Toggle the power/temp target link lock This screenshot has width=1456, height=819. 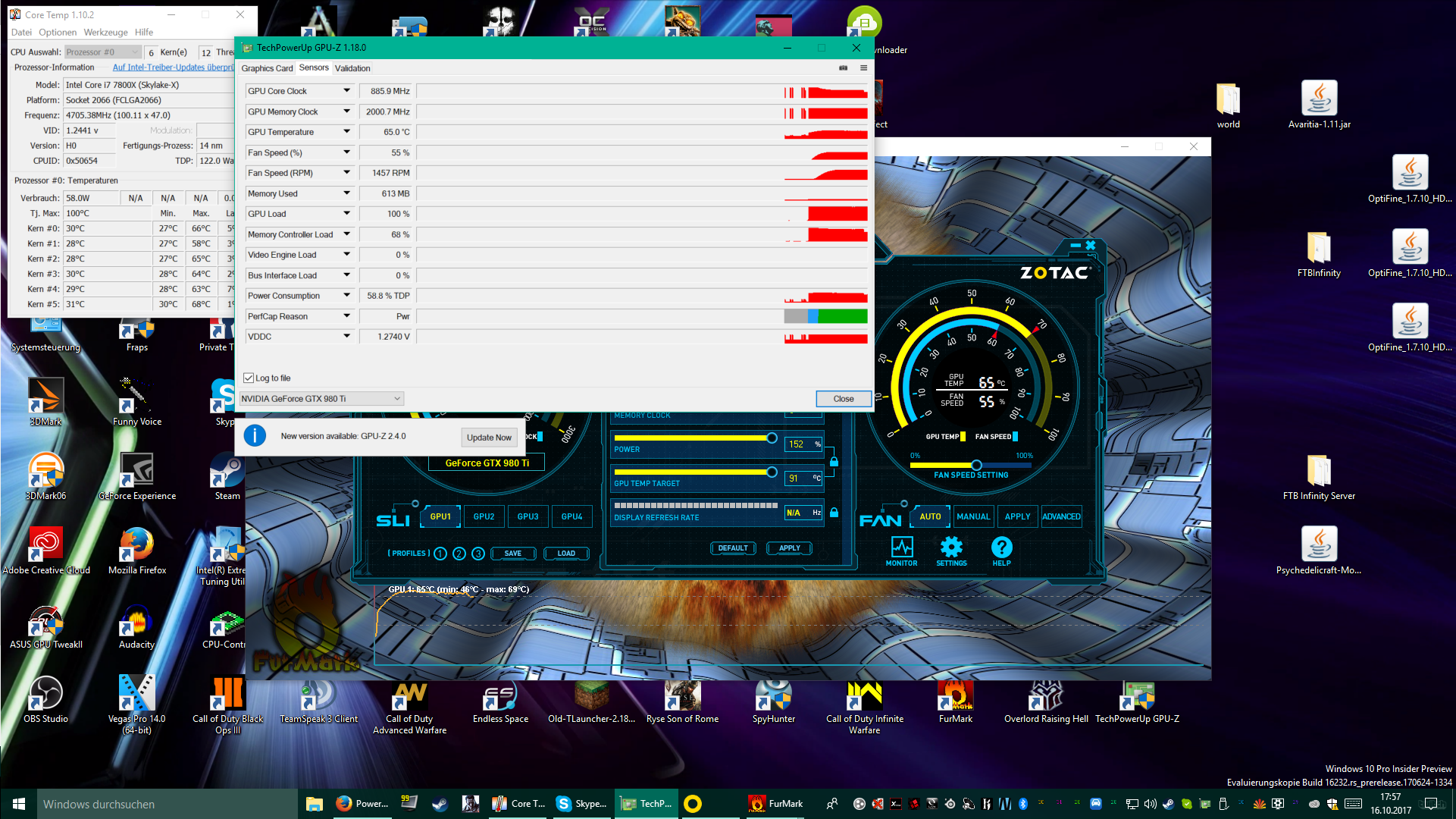[x=834, y=461]
